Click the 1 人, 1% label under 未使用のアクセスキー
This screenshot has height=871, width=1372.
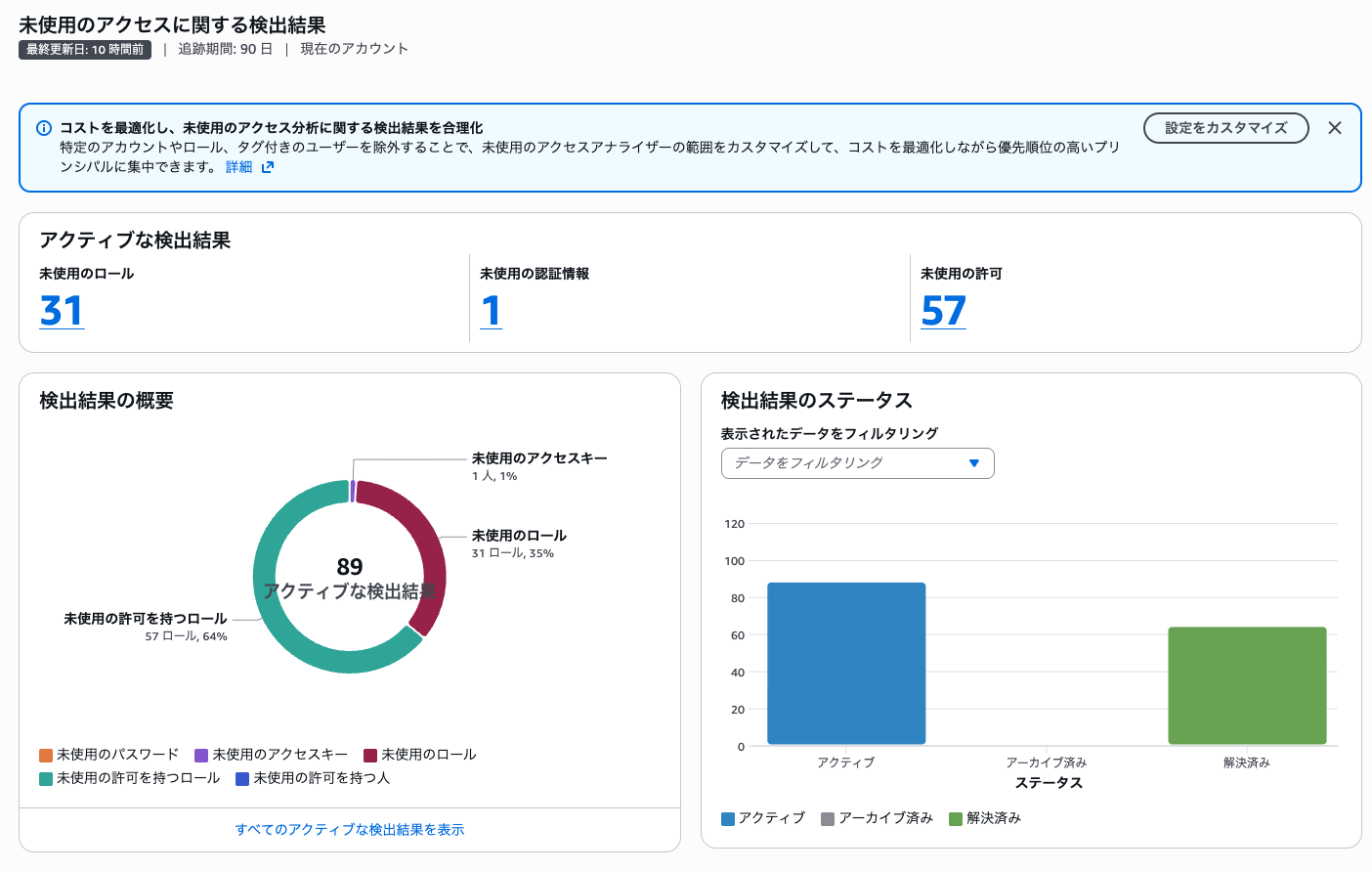click(x=494, y=476)
